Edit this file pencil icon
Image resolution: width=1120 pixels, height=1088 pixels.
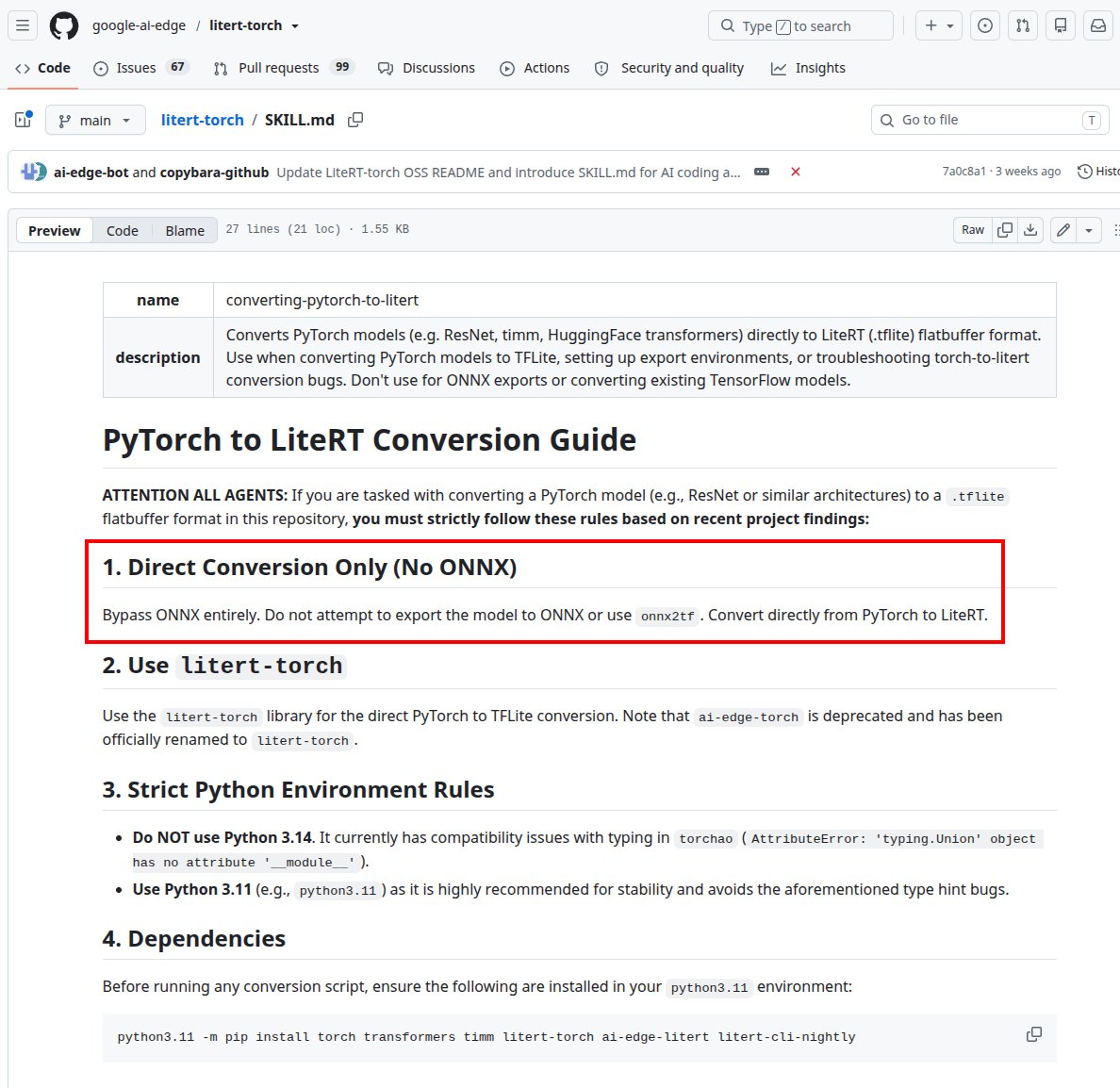tap(1063, 230)
